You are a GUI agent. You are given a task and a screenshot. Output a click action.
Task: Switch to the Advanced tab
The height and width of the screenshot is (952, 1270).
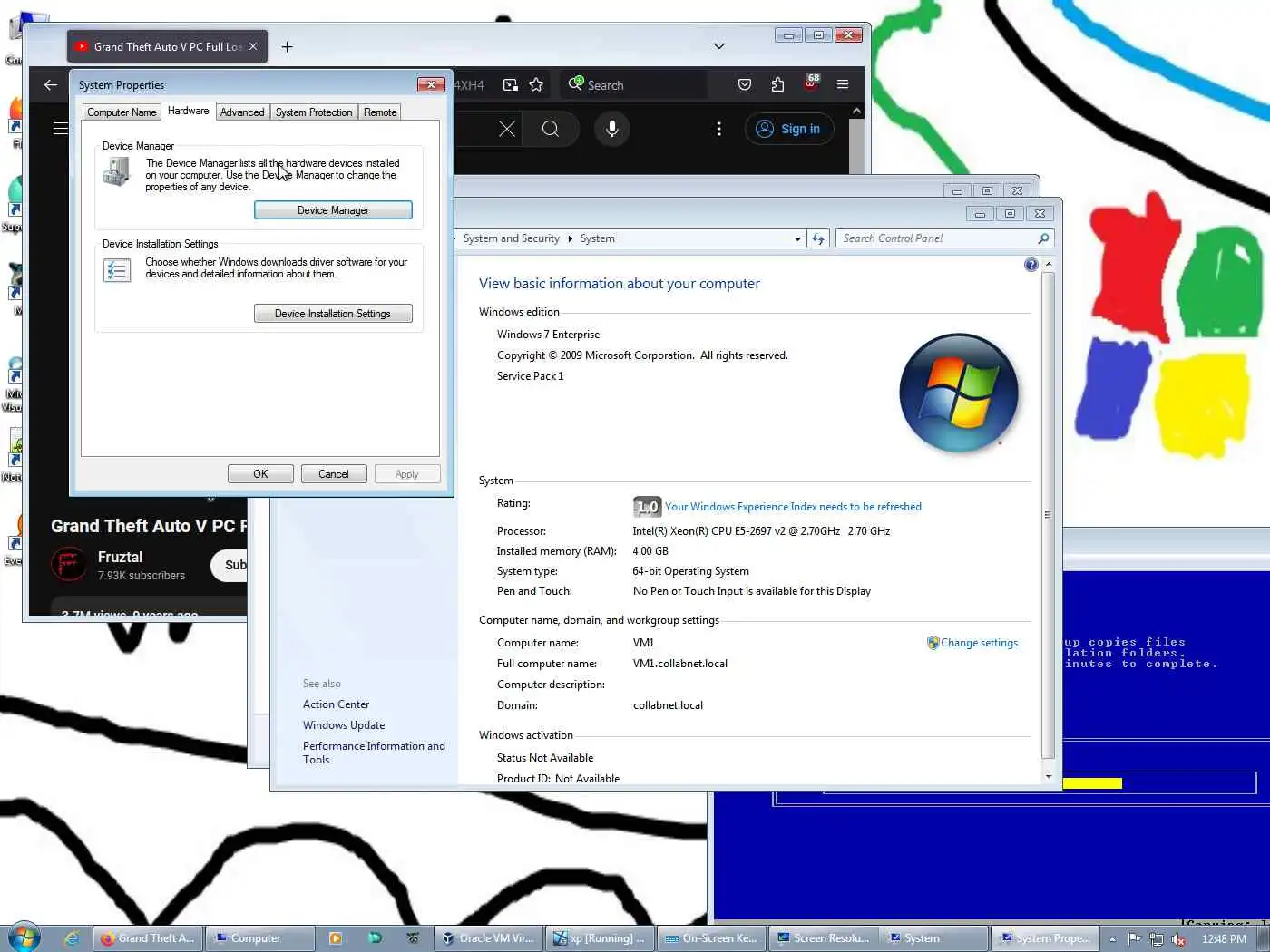242,112
